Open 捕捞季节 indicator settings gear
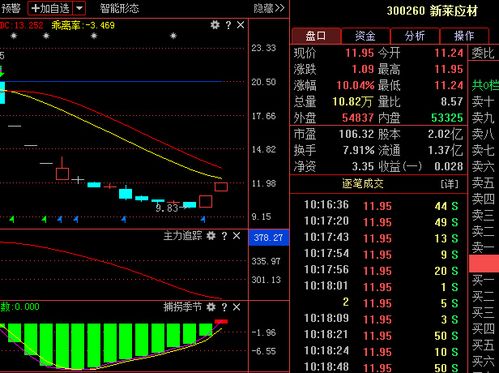This screenshot has width=499, height=373. [x=211, y=307]
